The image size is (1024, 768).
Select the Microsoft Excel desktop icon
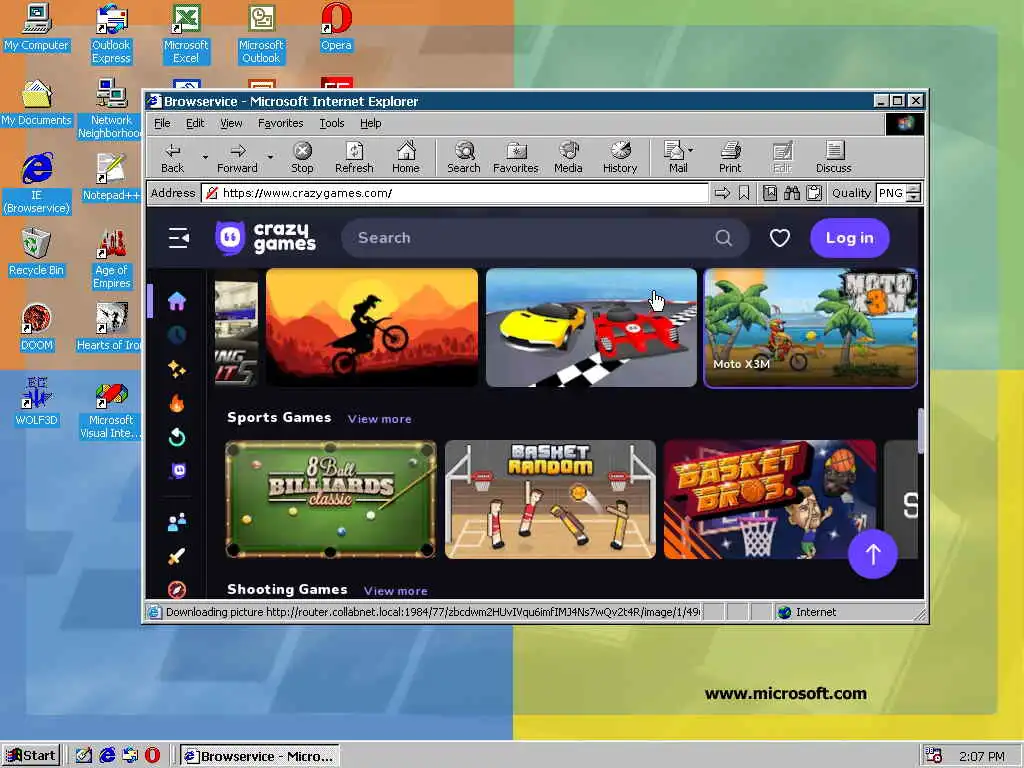[x=186, y=34]
